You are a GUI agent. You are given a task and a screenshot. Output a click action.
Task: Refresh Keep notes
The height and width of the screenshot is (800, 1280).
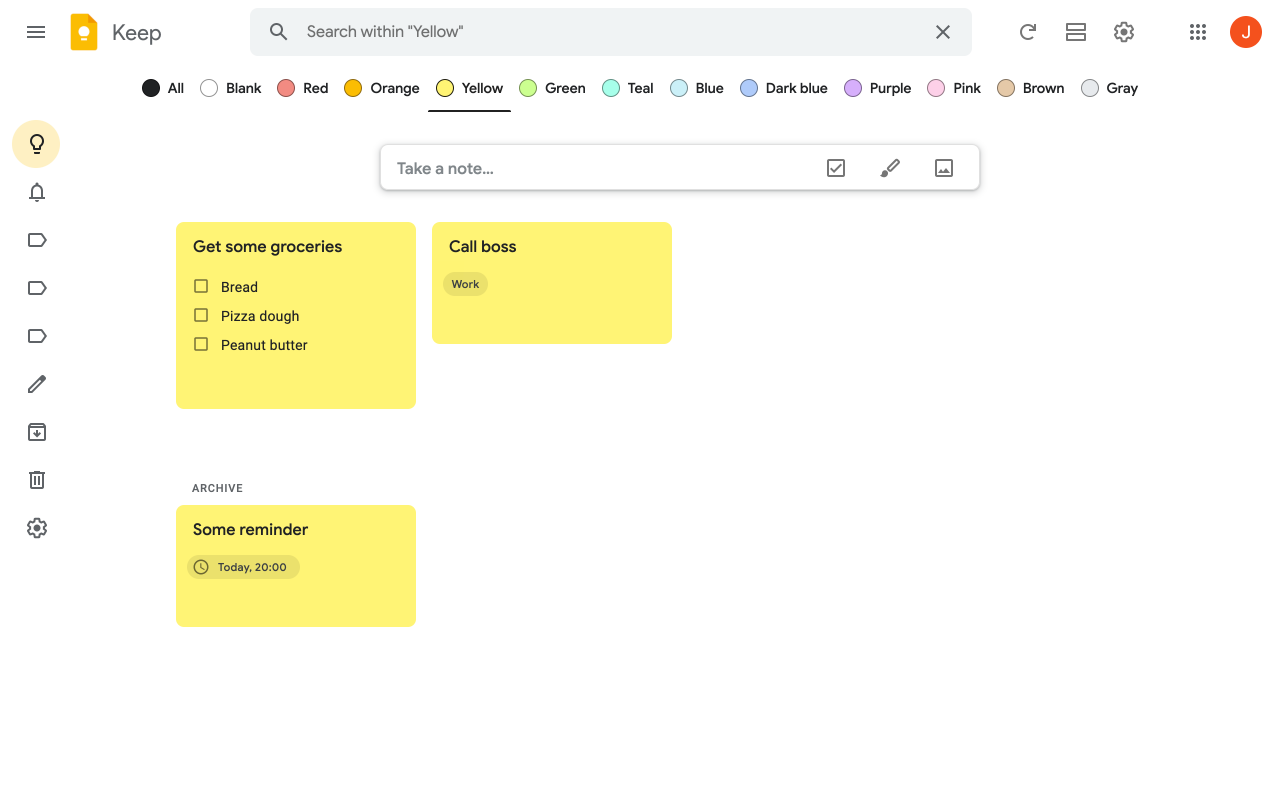tap(1027, 31)
